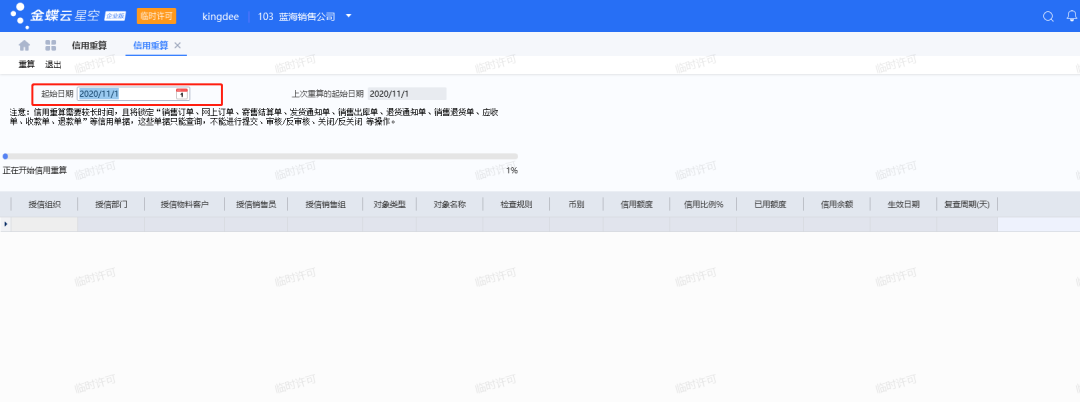This screenshot has height=402, width=1080.
Task: Click the 币别 column header
Action: [x=577, y=204]
